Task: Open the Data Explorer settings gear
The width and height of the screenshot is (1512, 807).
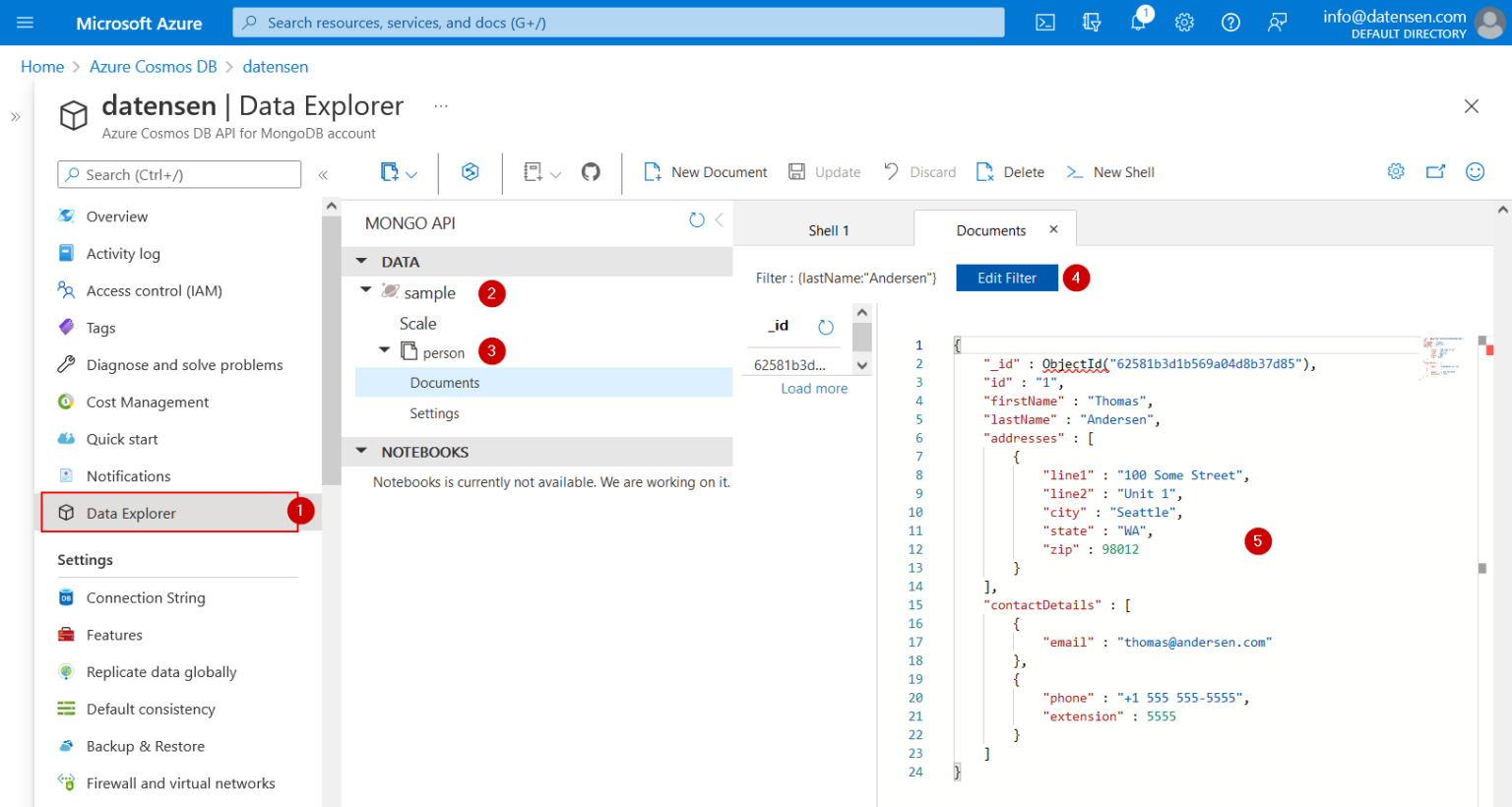Action: [1395, 171]
